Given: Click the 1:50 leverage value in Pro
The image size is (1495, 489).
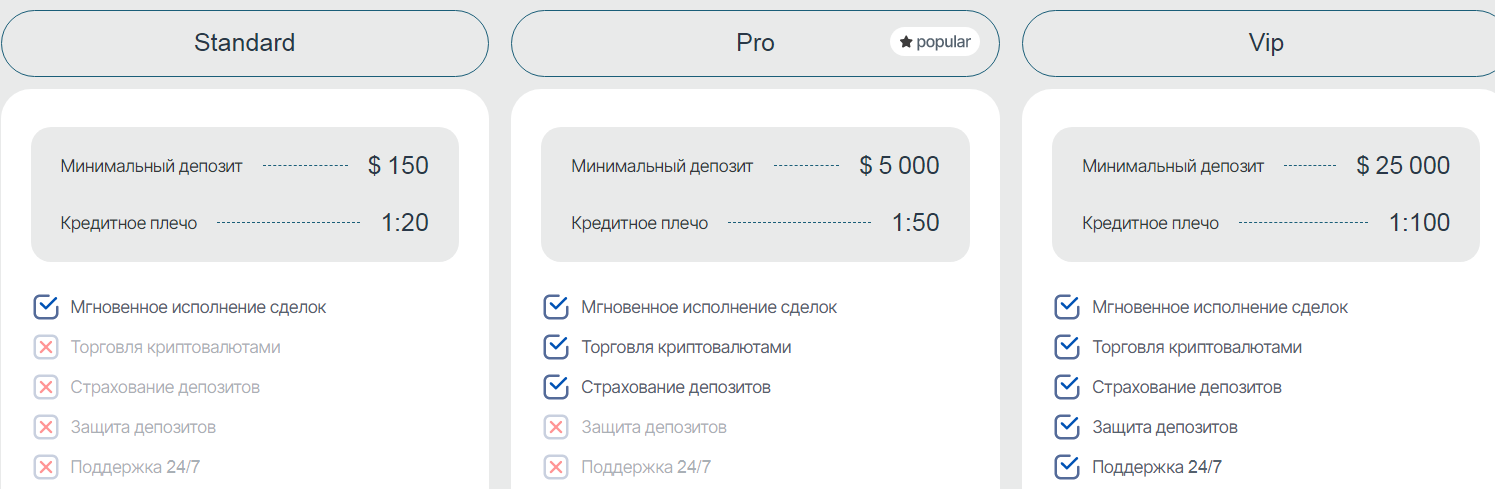Looking at the screenshot, I should click(x=915, y=223).
